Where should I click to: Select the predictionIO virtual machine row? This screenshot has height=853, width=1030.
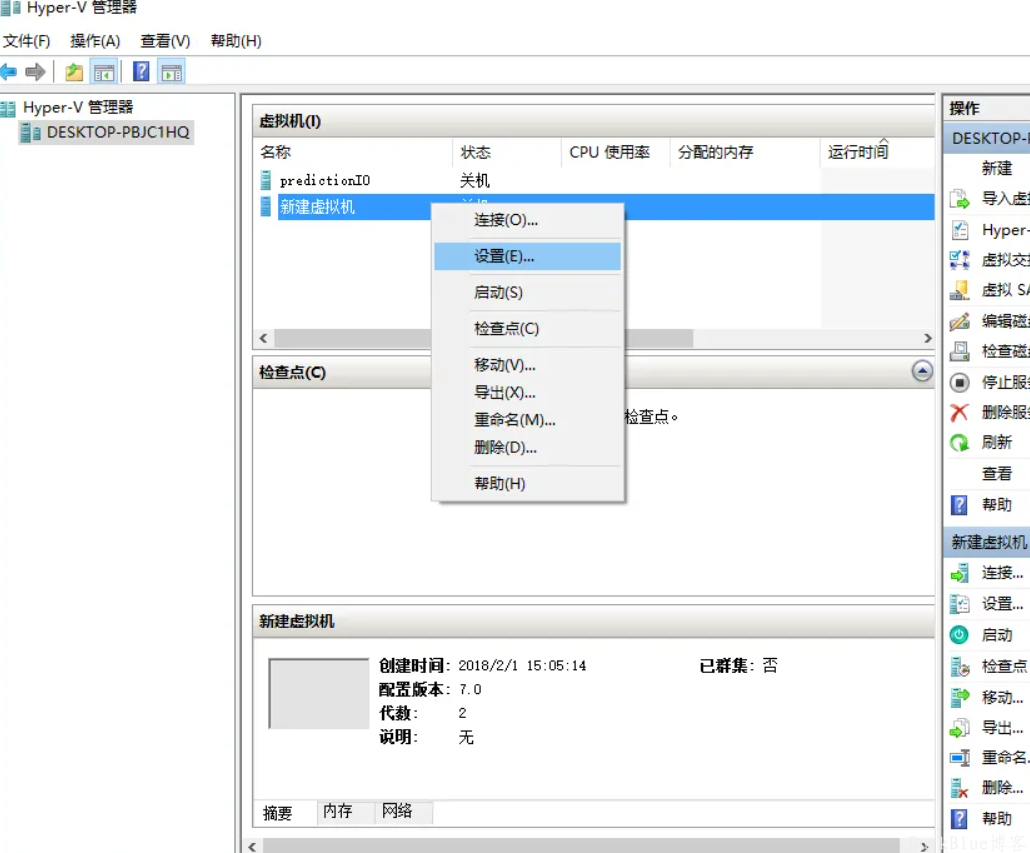coord(593,180)
